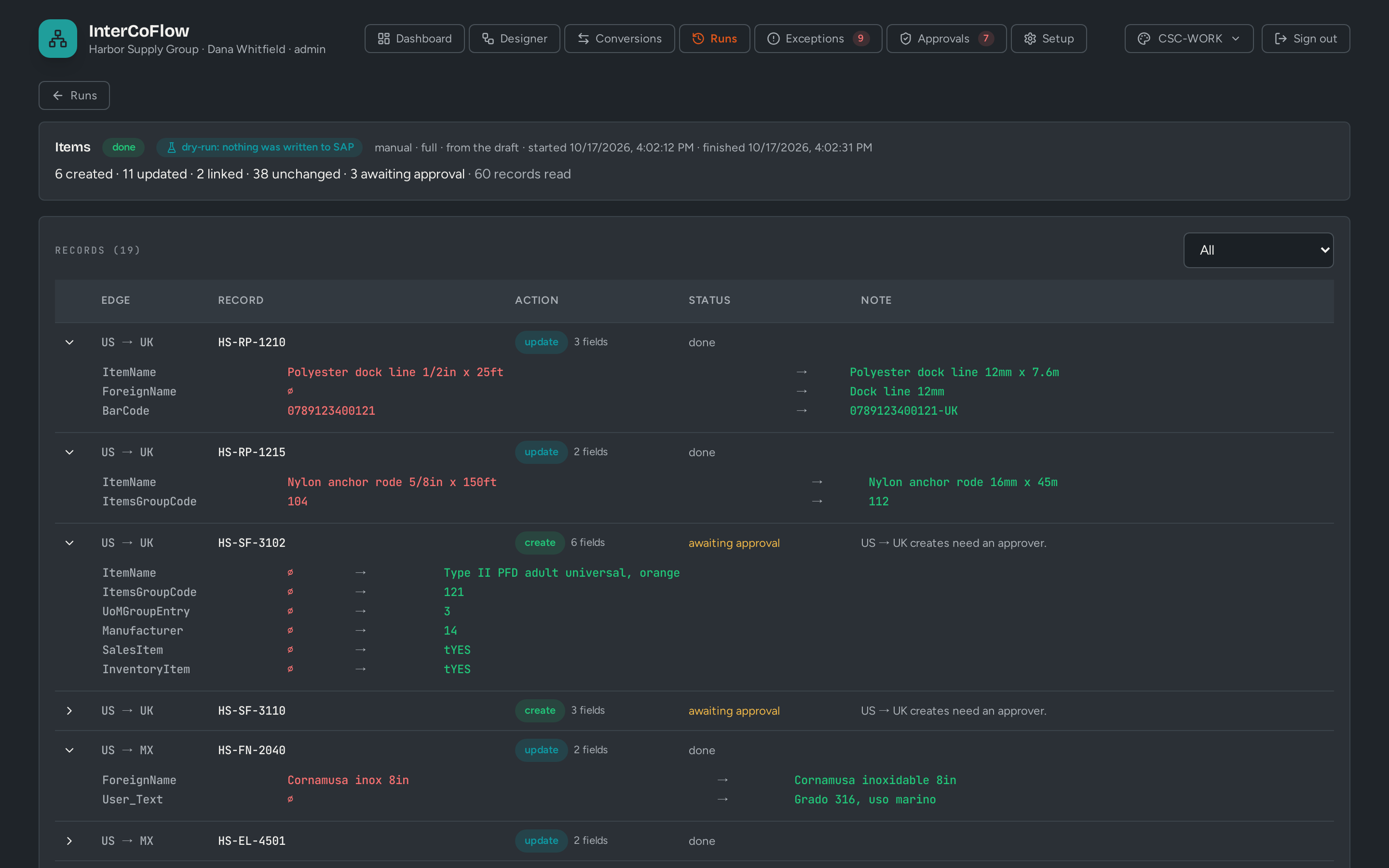Image resolution: width=1389 pixels, height=868 pixels.
Task: Click record code HS-EL-4501
Action: [x=251, y=841]
